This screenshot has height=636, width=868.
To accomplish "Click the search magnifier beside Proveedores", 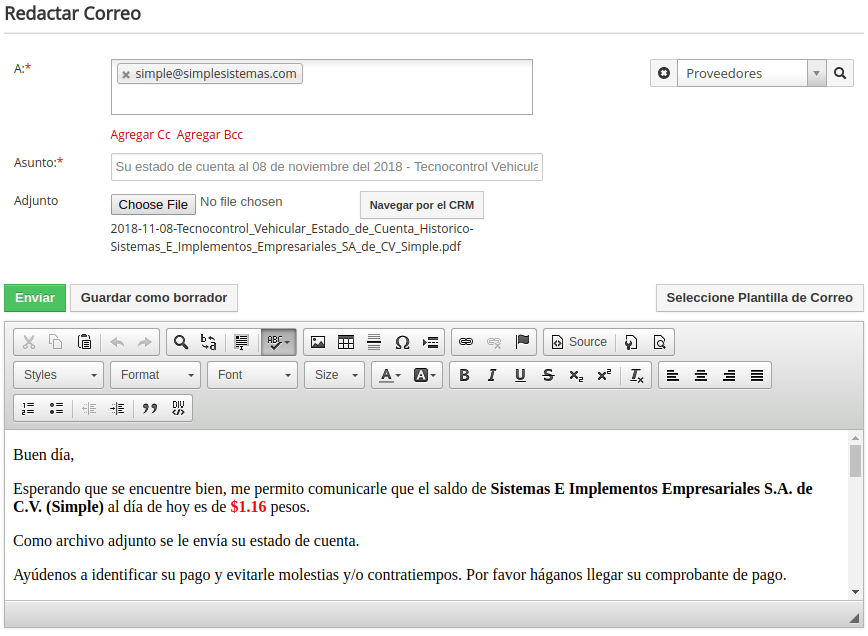I will coord(840,73).
